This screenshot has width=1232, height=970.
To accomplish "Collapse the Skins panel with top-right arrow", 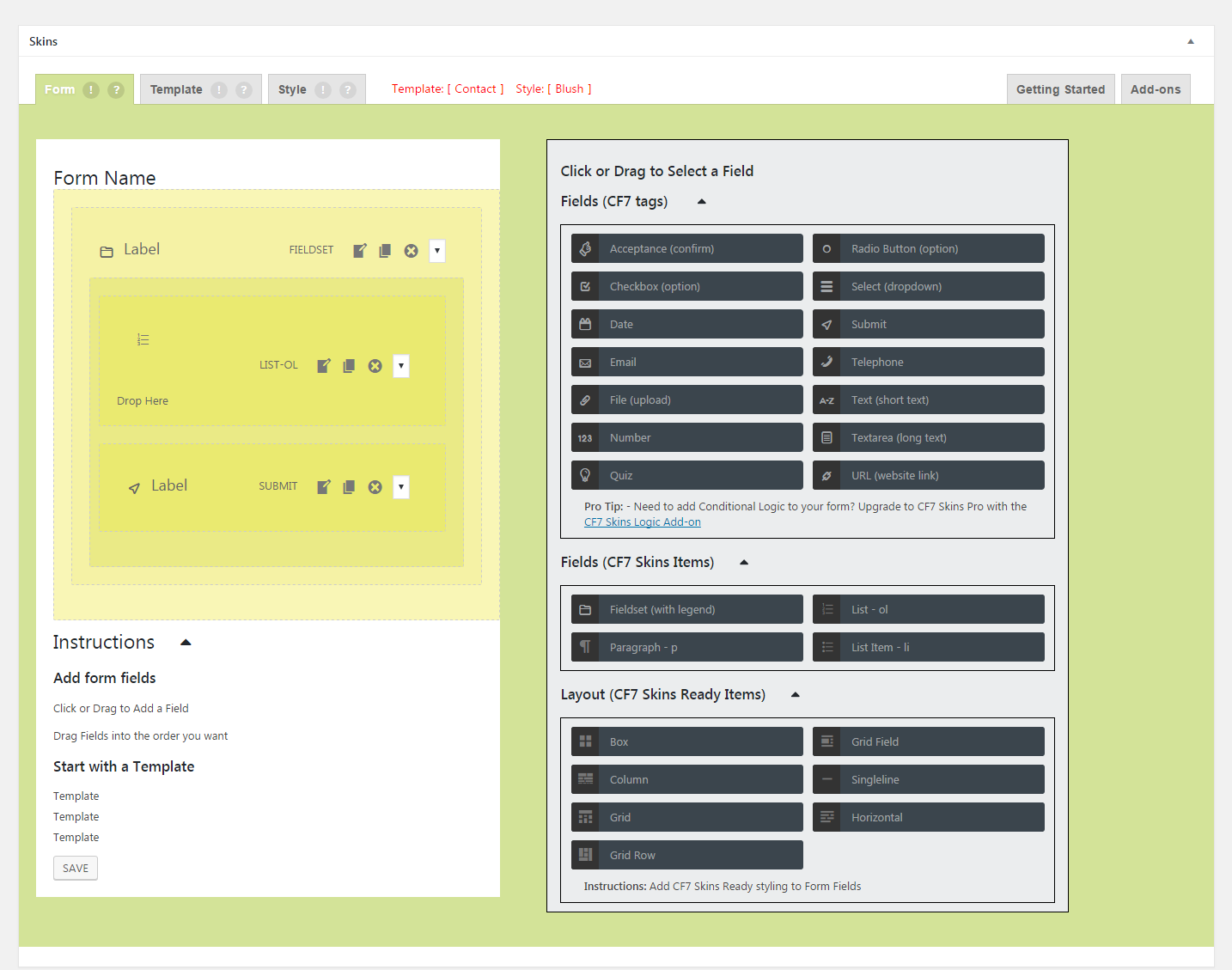I will pyautogui.click(x=1191, y=41).
